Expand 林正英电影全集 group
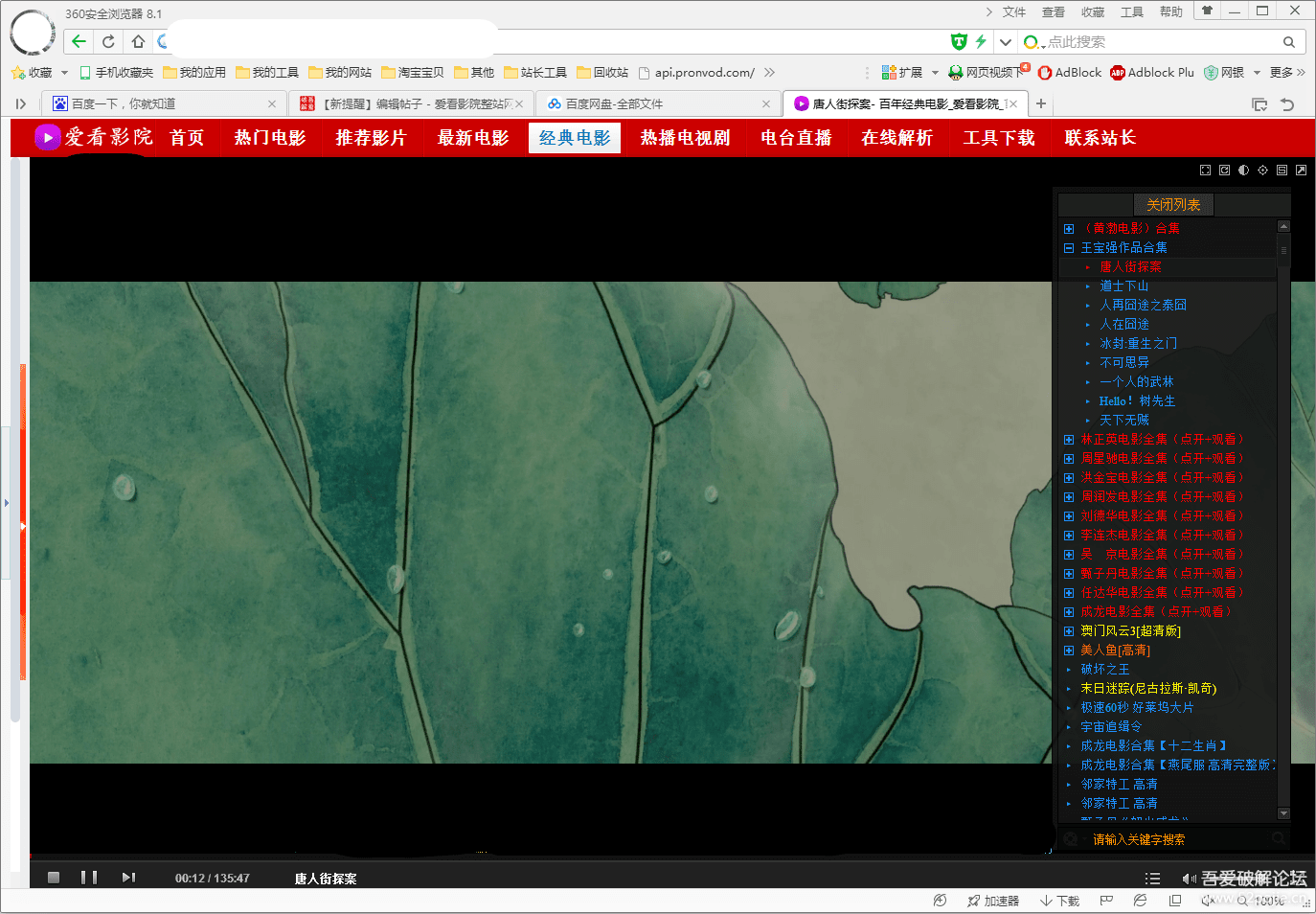The height and width of the screenshot is (914, 1316). pos(1069,439)
